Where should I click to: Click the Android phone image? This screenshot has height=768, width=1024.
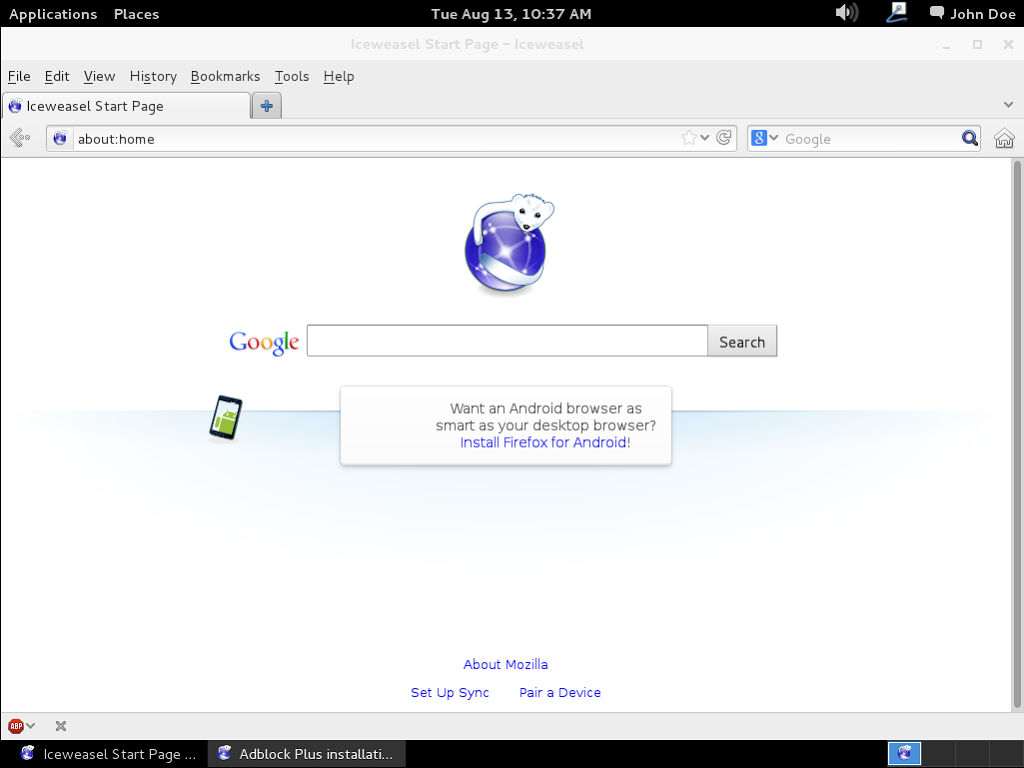pos(225,418)
